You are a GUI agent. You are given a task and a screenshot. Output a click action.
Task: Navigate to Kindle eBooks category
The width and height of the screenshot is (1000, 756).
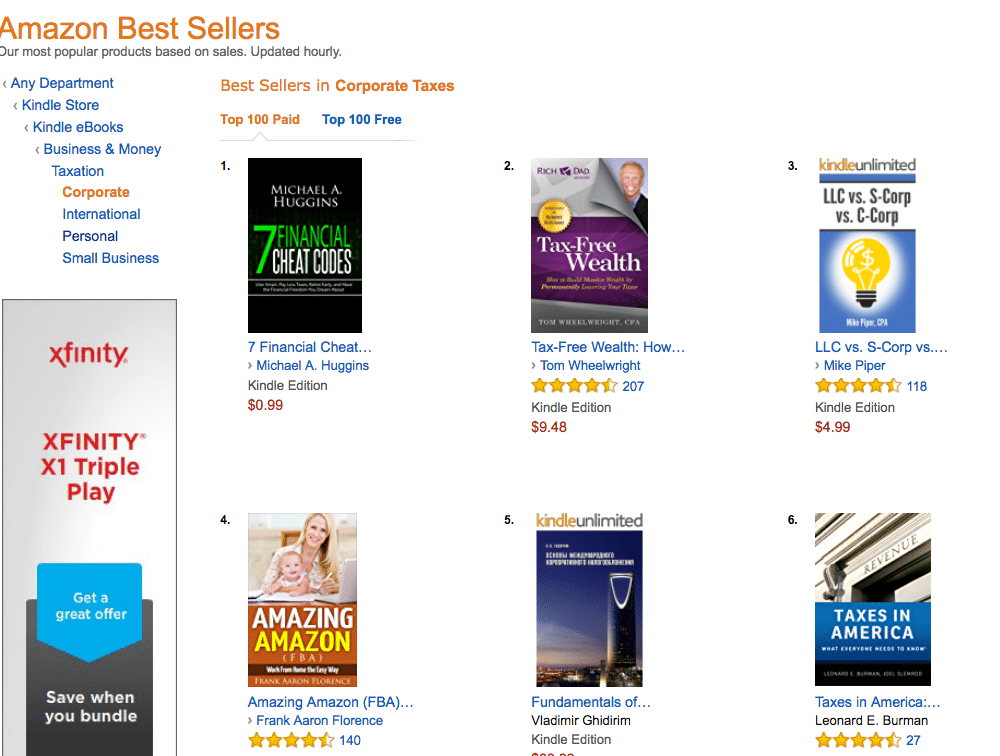click(x=78, y=127)
